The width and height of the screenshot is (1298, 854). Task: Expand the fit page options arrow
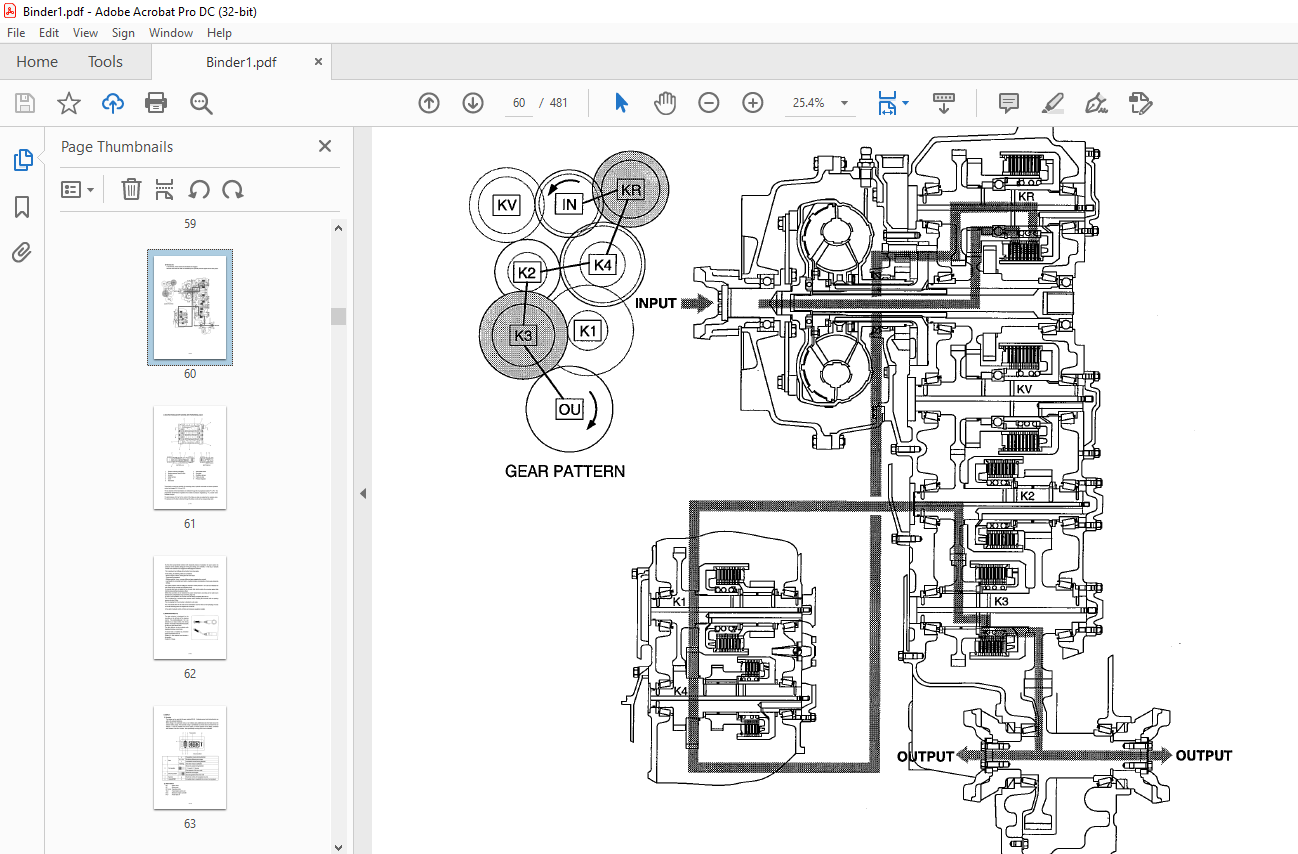905,103
